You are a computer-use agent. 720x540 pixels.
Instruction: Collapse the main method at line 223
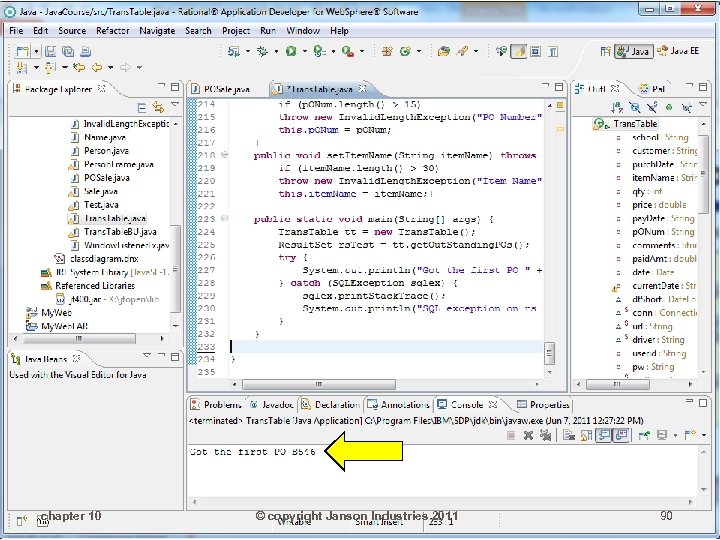[225, 218]
